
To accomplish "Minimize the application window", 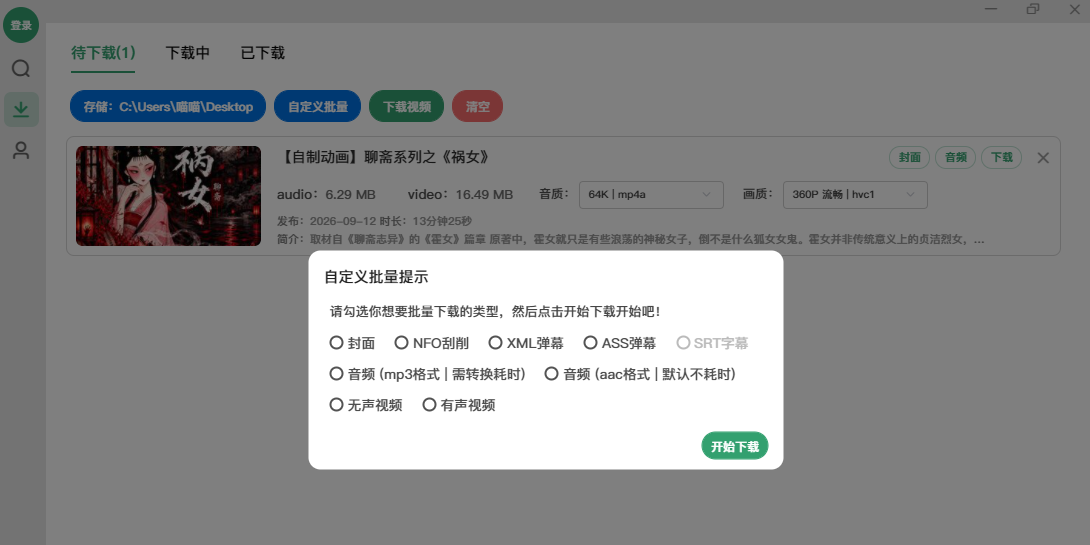I will coord(991,9).
